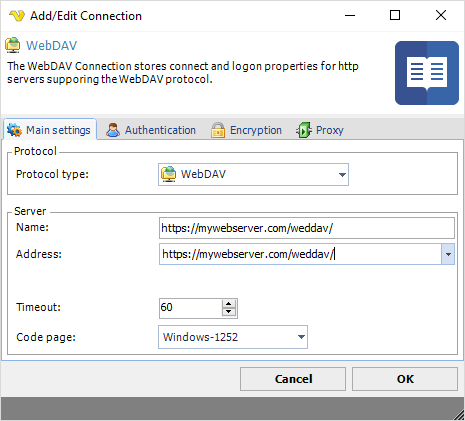Click the WebDAV header icon
Image resolution: width=465 pixels, height=421 pixels.
13,45
